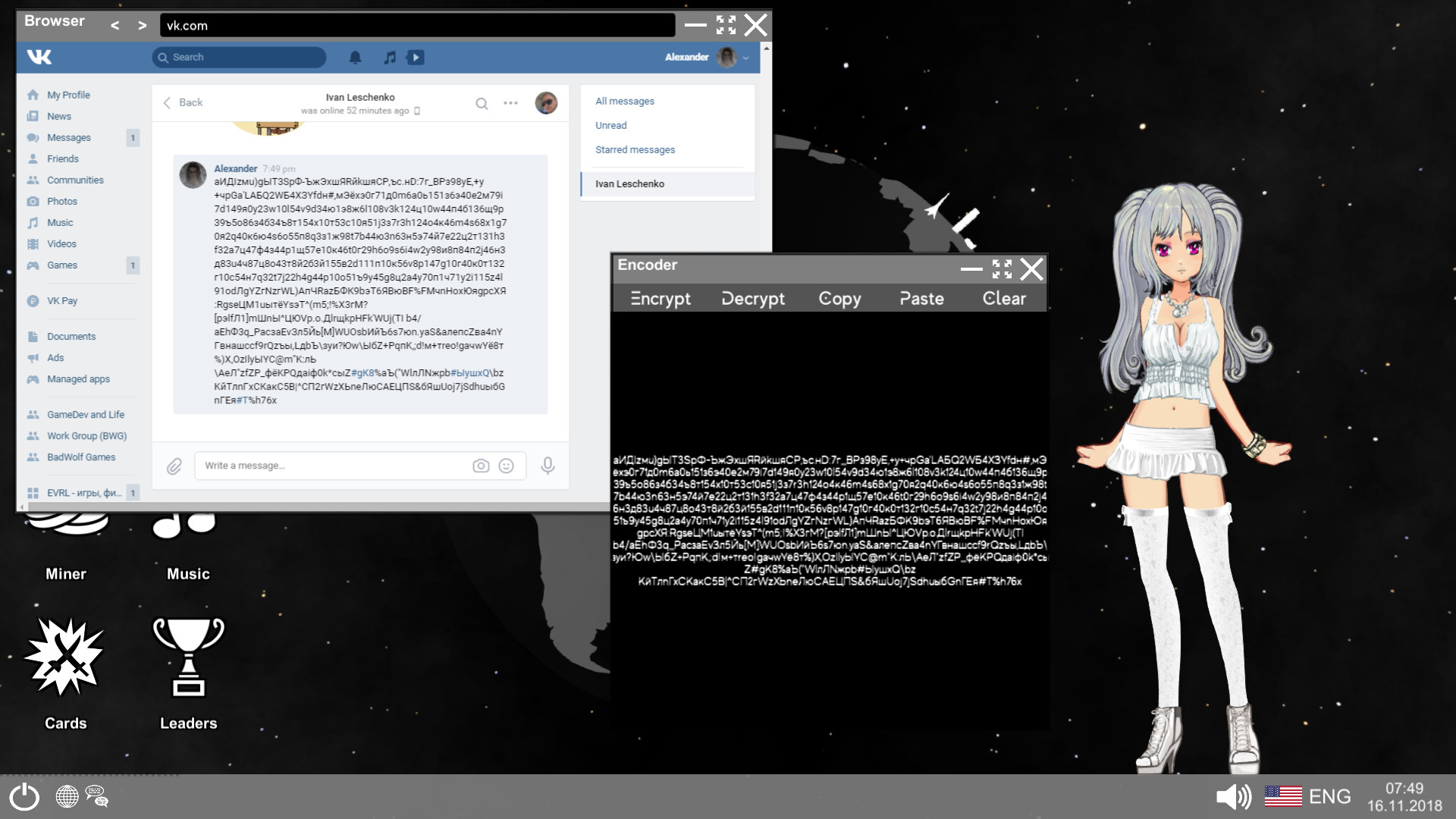Click the Copy button in Encoder
Screen dimensions: 1456x819
(x=840, y=298)
